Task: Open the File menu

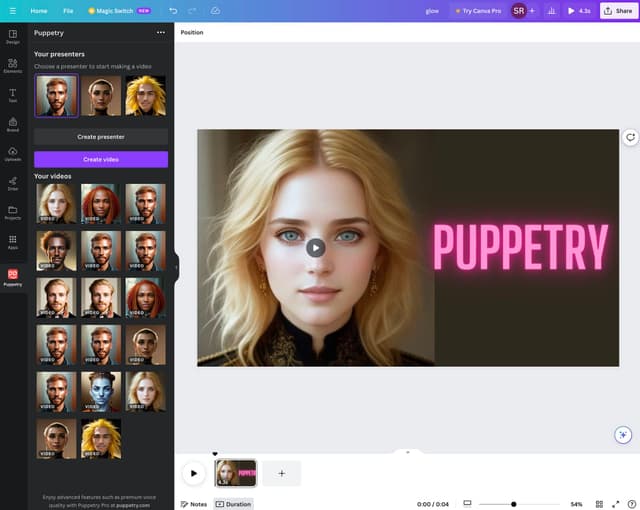Action: point(68,11)
